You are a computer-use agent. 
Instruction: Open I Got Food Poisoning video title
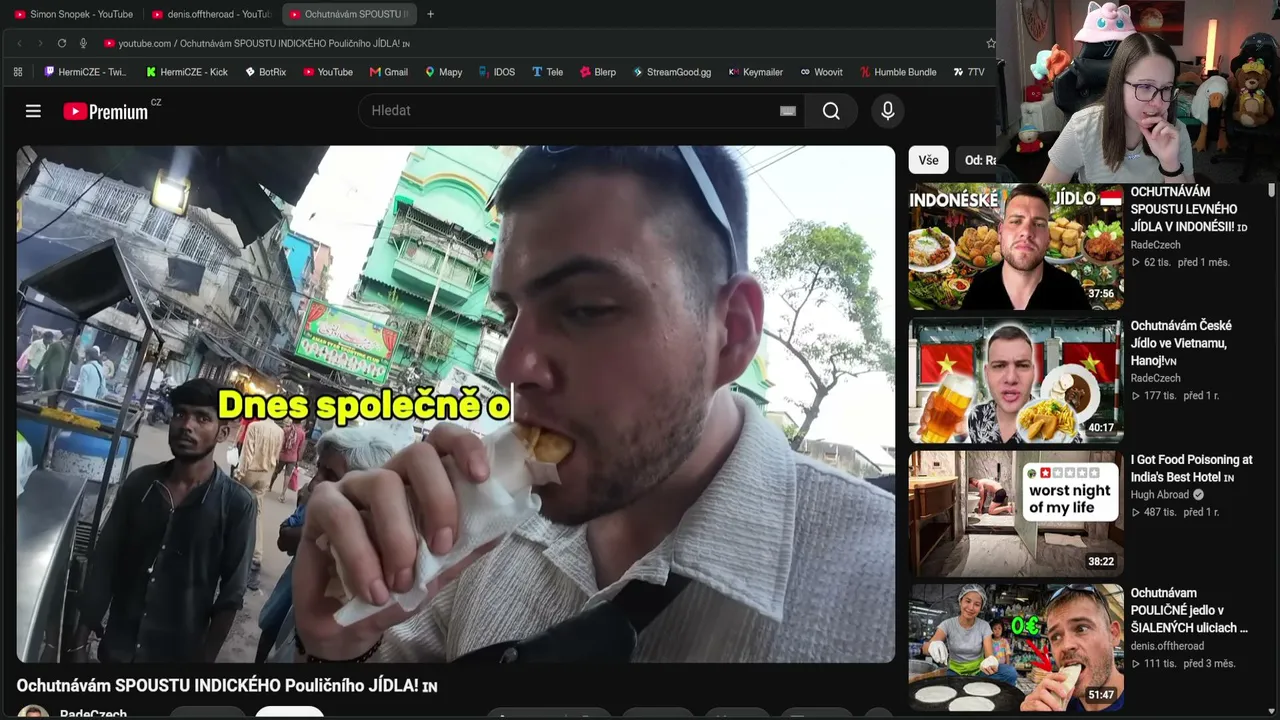click(1191, 468)
